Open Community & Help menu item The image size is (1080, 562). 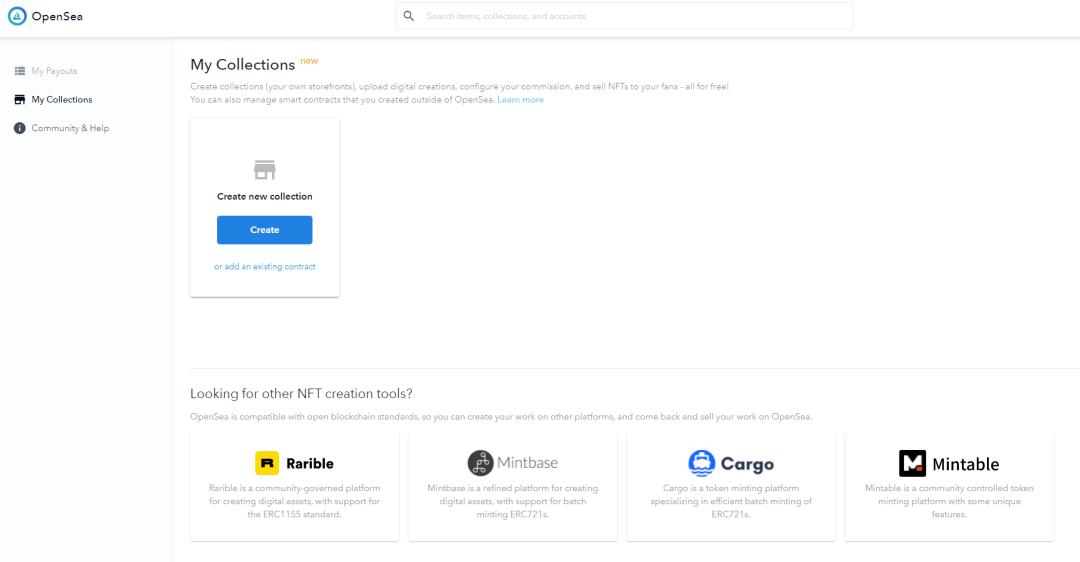70,128
